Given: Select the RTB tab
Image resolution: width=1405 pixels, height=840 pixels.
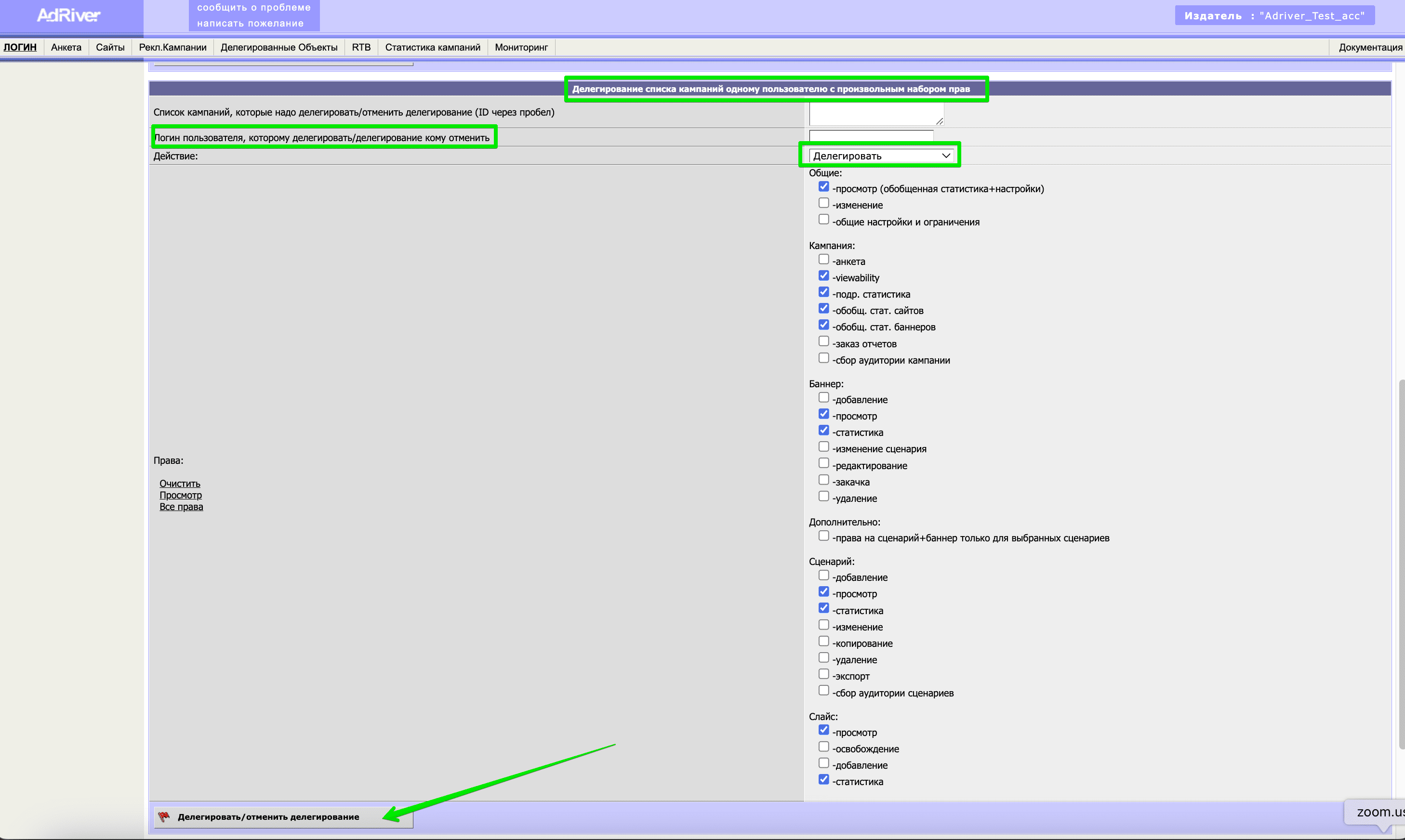Looking at the screenshot, I should (361, 47).
